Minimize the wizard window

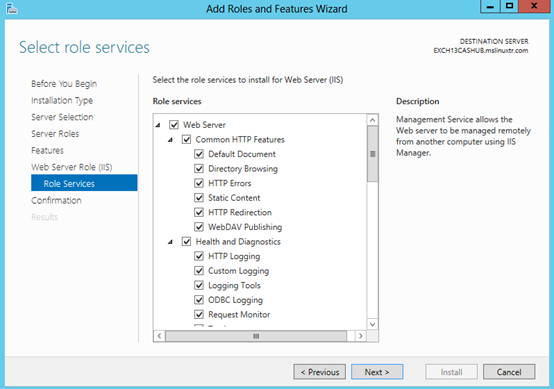tap(490, 6)
